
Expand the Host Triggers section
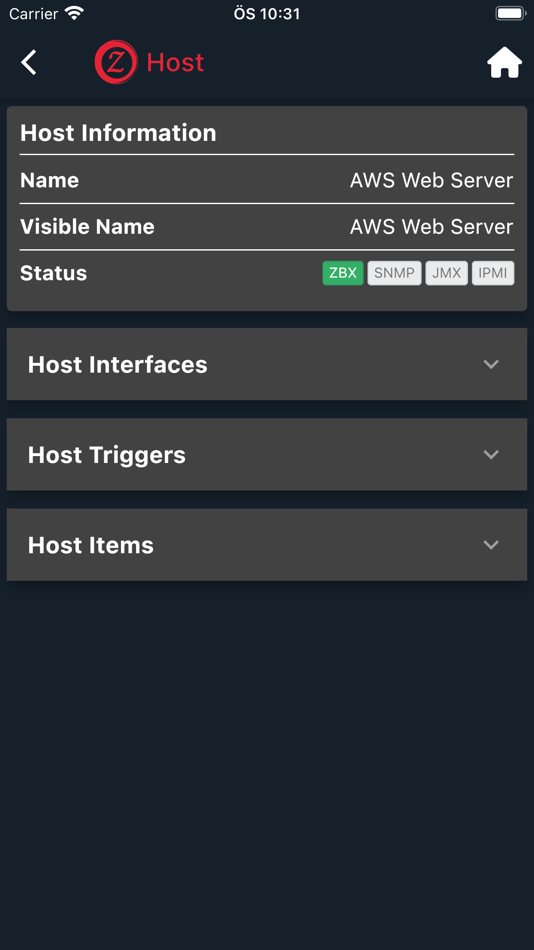coord(267,454)
